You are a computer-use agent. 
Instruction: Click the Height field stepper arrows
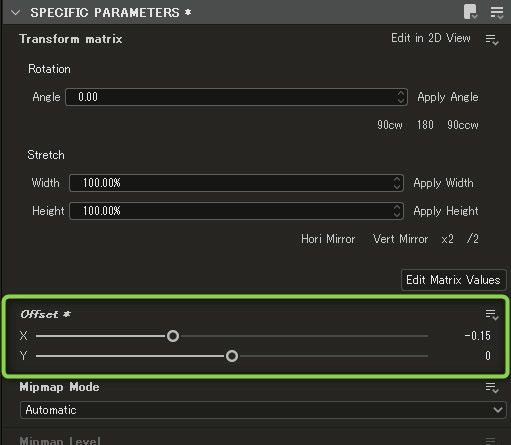[397, 211]
